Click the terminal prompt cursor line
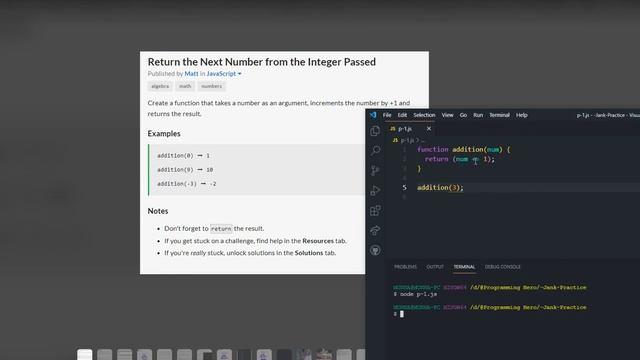The width and height of the screenshot is (640, 360). click(x=399, y=314)
